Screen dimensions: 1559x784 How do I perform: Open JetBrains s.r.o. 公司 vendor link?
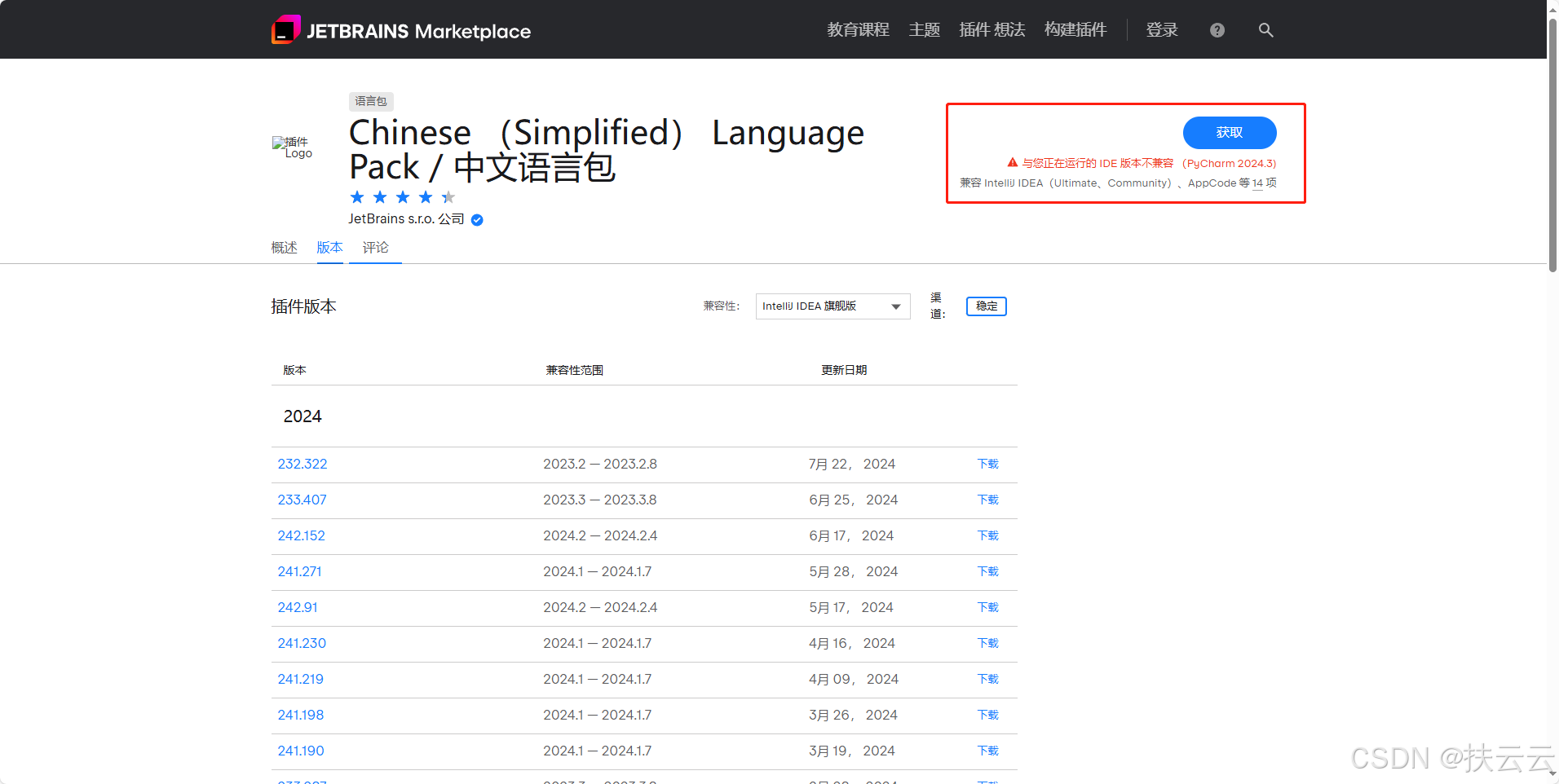point(406,219)
